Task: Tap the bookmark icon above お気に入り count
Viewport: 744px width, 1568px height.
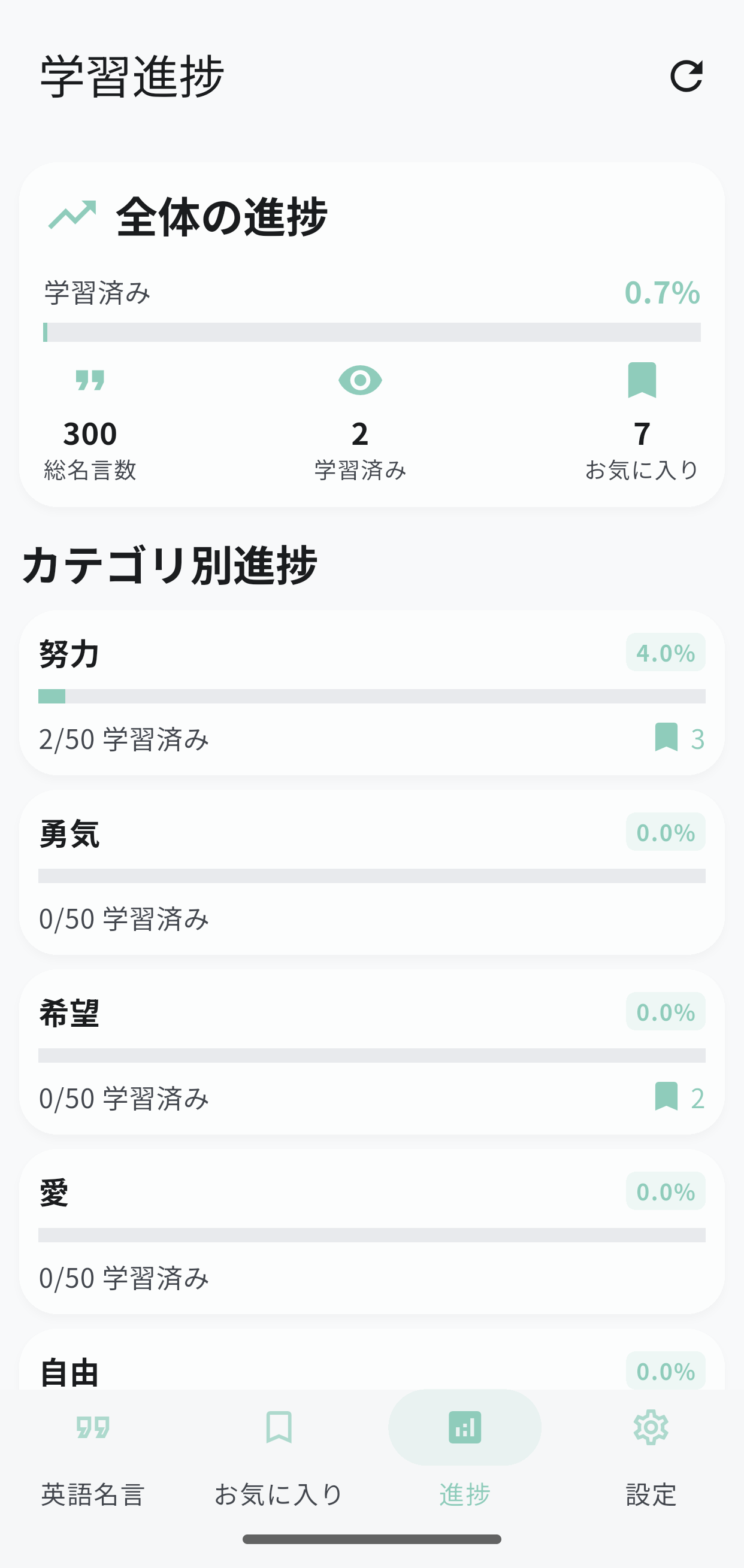Action: [x=642, y=380]
